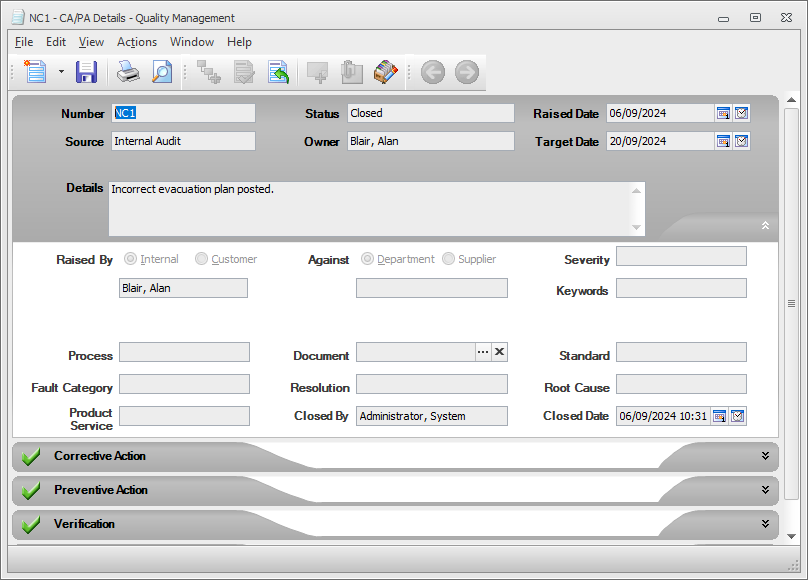Viewport: 808px width, 580px height.
Task: Click the colorful card file toolbar icon
Action: pyautogui.click(x=385, y=72)
